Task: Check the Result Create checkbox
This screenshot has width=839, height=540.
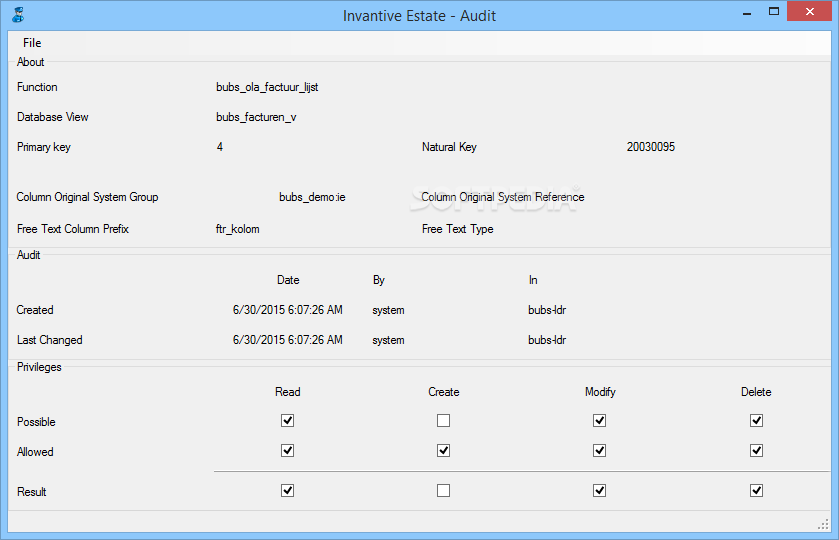Action: (443, 491)
